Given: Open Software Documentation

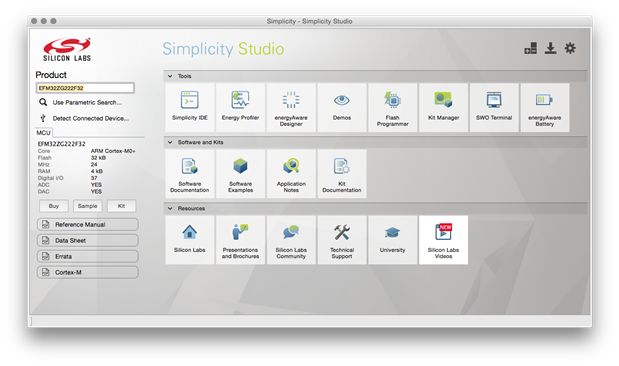Looking at the screenshot, I should (x=190, y=173).
